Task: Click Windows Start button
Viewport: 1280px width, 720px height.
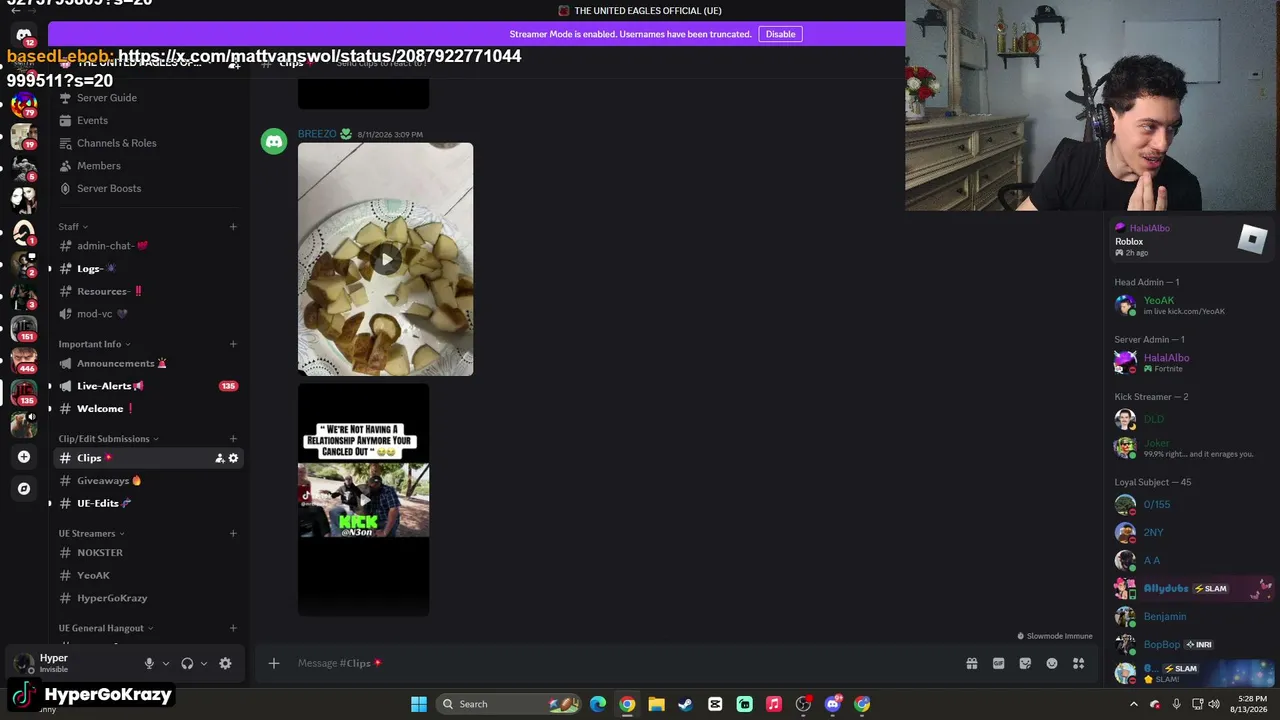Action: tap(419, 704)
